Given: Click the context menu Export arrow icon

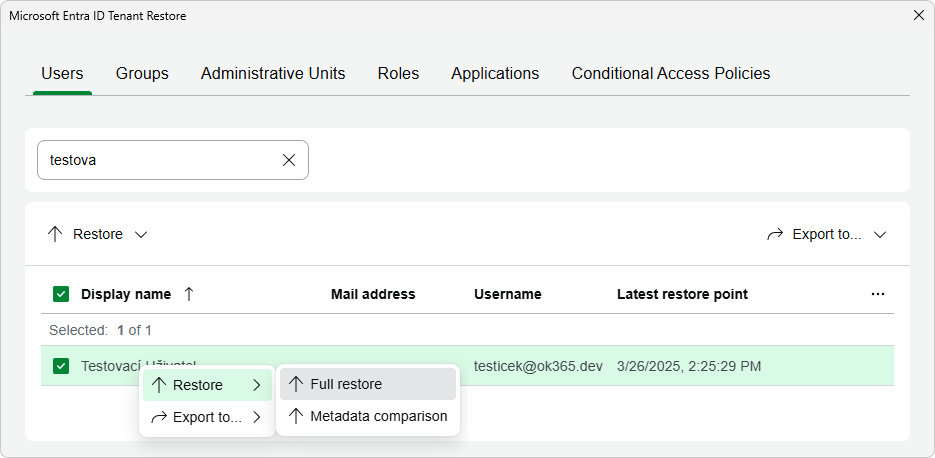Looking at the screenshot, I should [x=159, y=417].
